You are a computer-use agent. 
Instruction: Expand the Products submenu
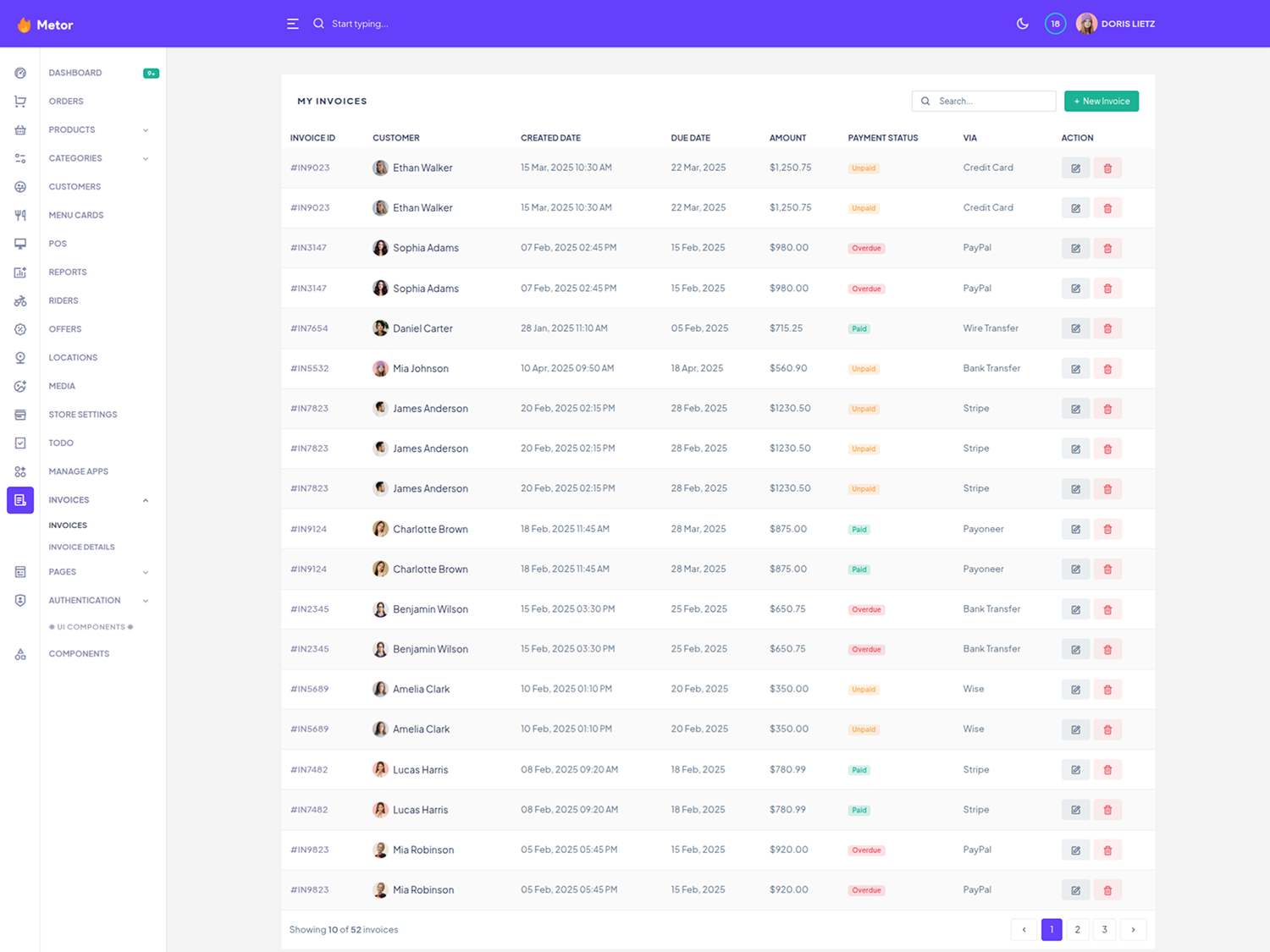coord(146,130)
